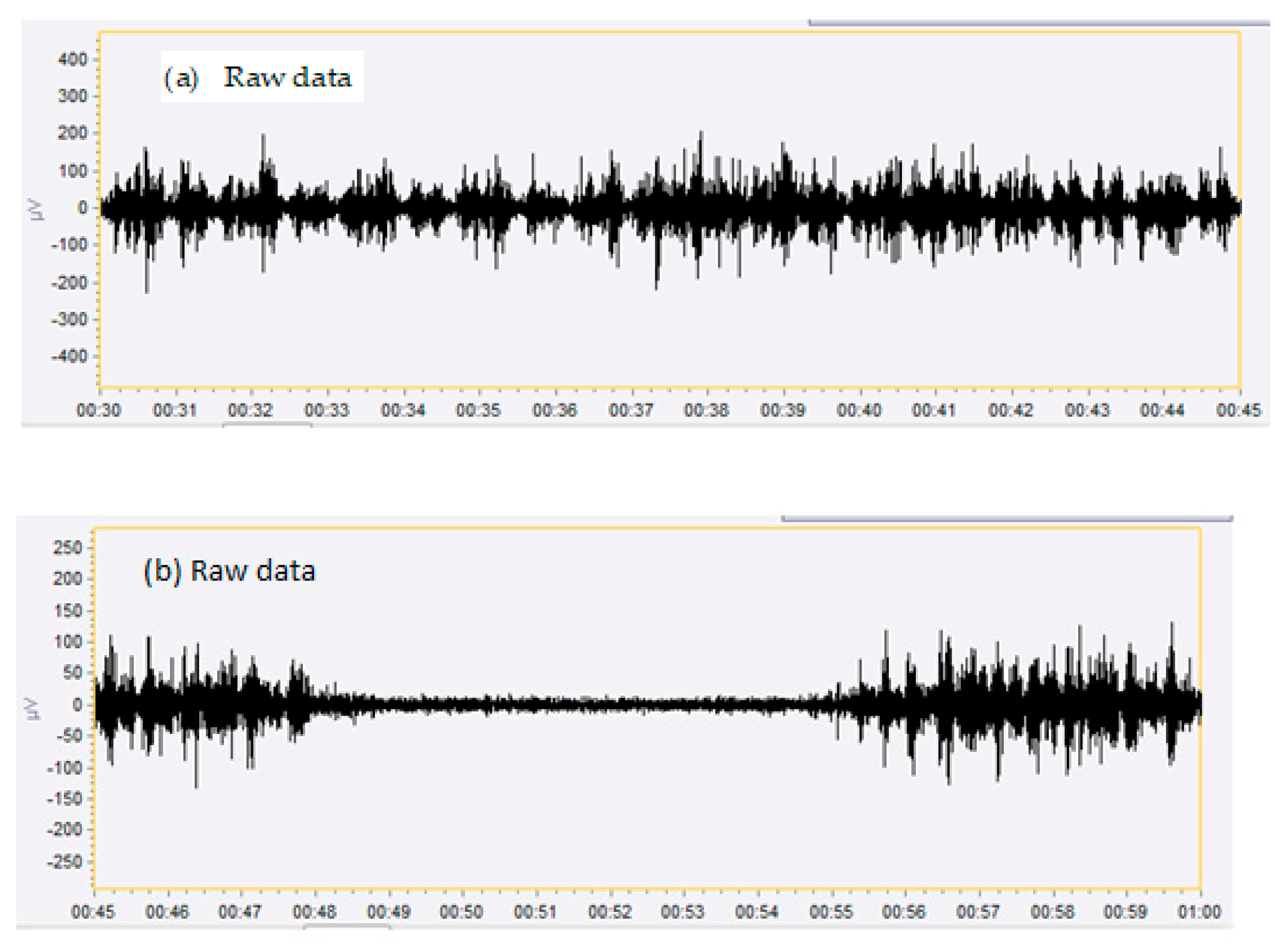Click the quiet flat signal region in chart (b)
This screenshot has height=952, width=1286.
point(576,704)
